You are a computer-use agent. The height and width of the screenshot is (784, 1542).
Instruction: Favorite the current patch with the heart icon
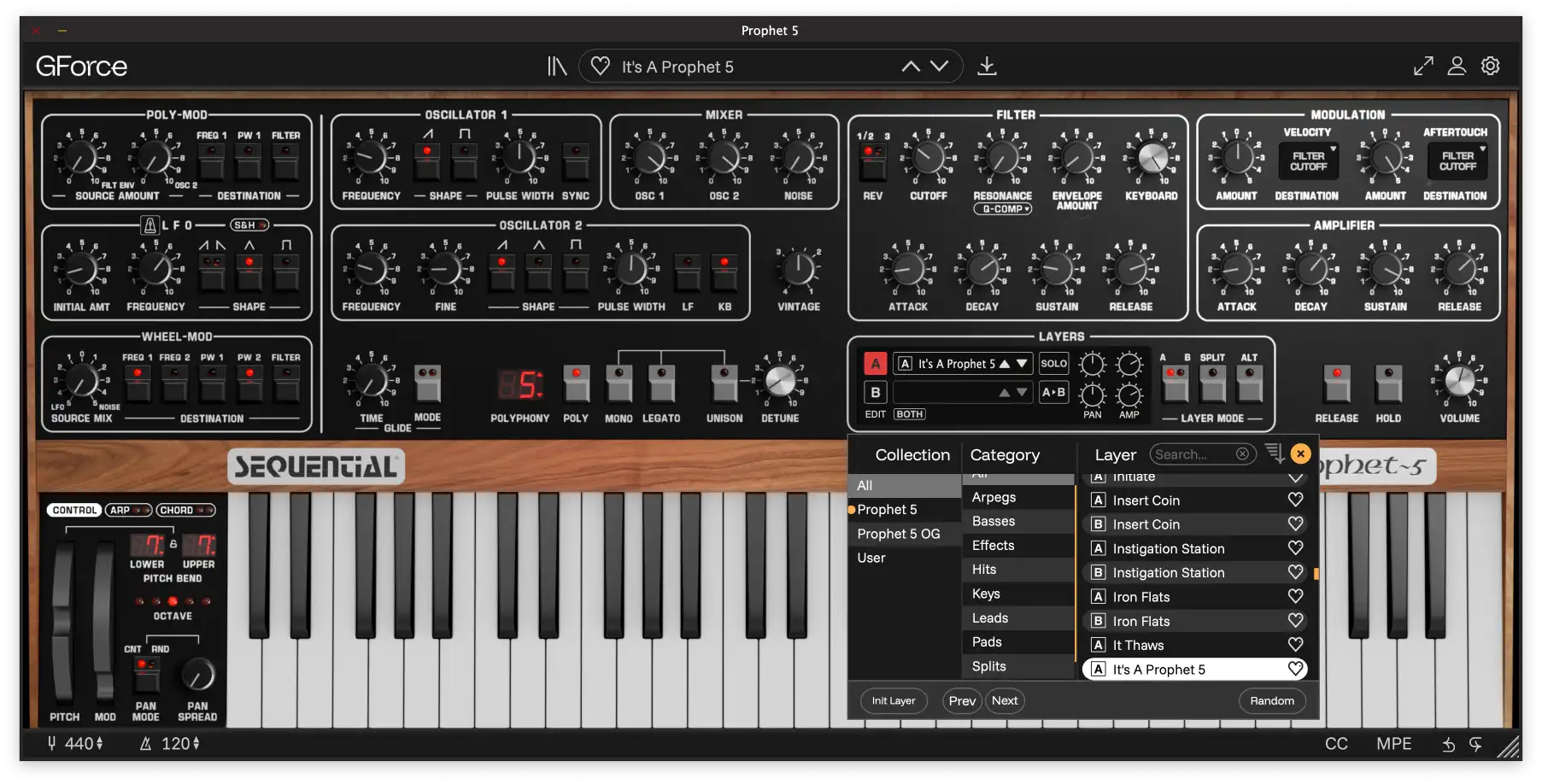601,66
